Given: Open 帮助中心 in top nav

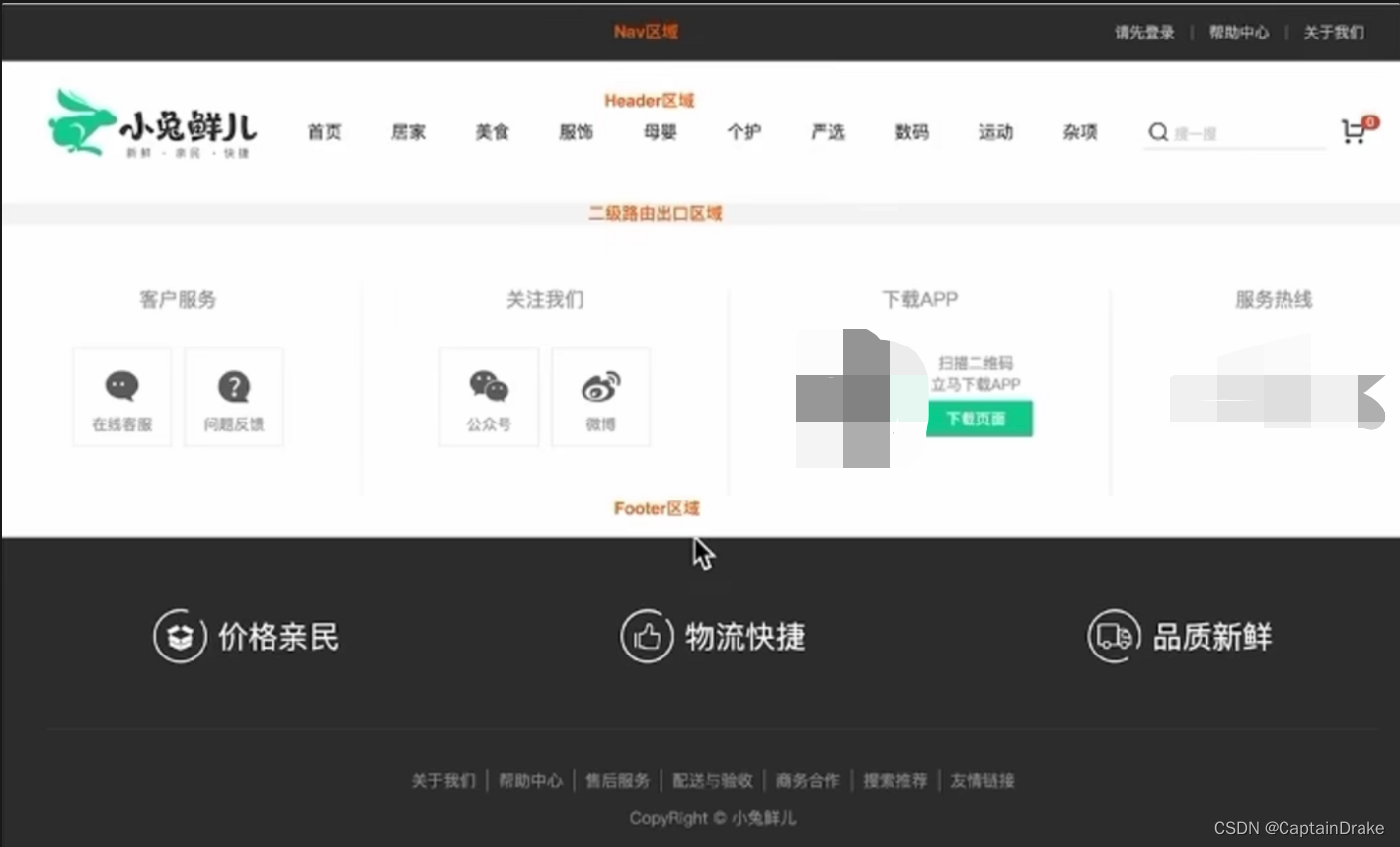Looking at the screenshot, I should point(1239,33).
